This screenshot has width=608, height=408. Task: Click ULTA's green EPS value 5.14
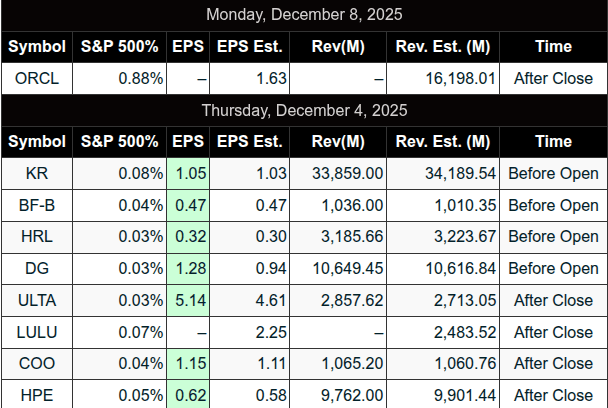click(x=189, y=300)
